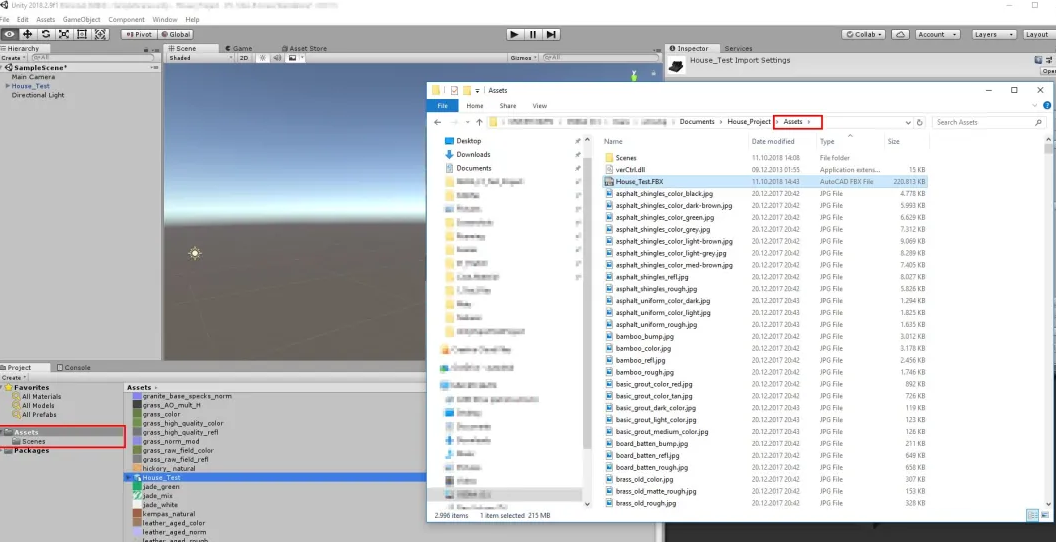The height and width of the screenshot is (542, 1056).
Task: Select verCtrl.dll in Explorer
Action: coord(630,170)
